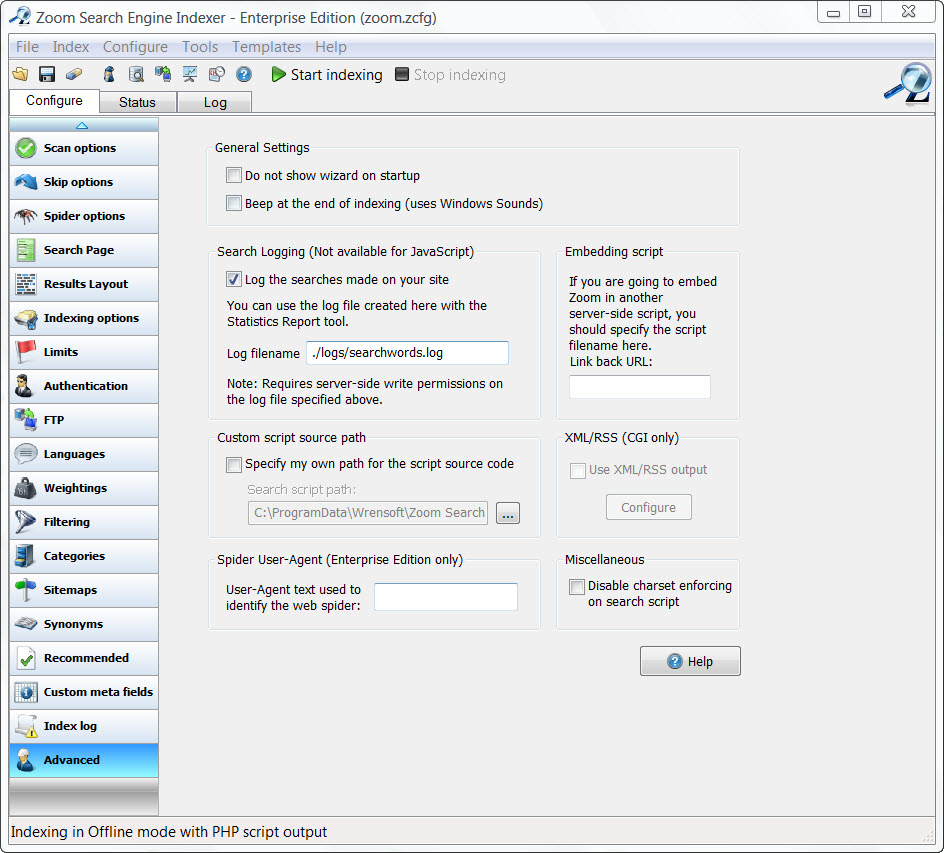Switch to the Log tab

215,102
